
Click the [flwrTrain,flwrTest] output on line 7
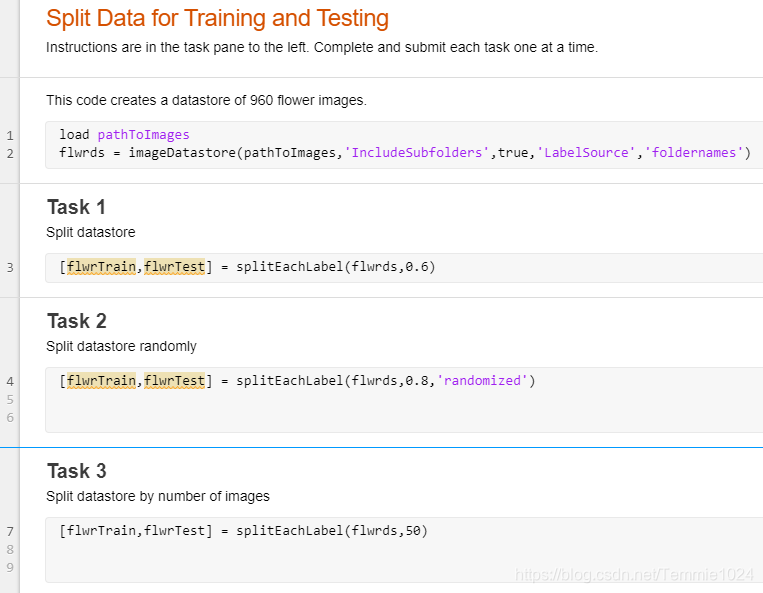tap(136, 530)
